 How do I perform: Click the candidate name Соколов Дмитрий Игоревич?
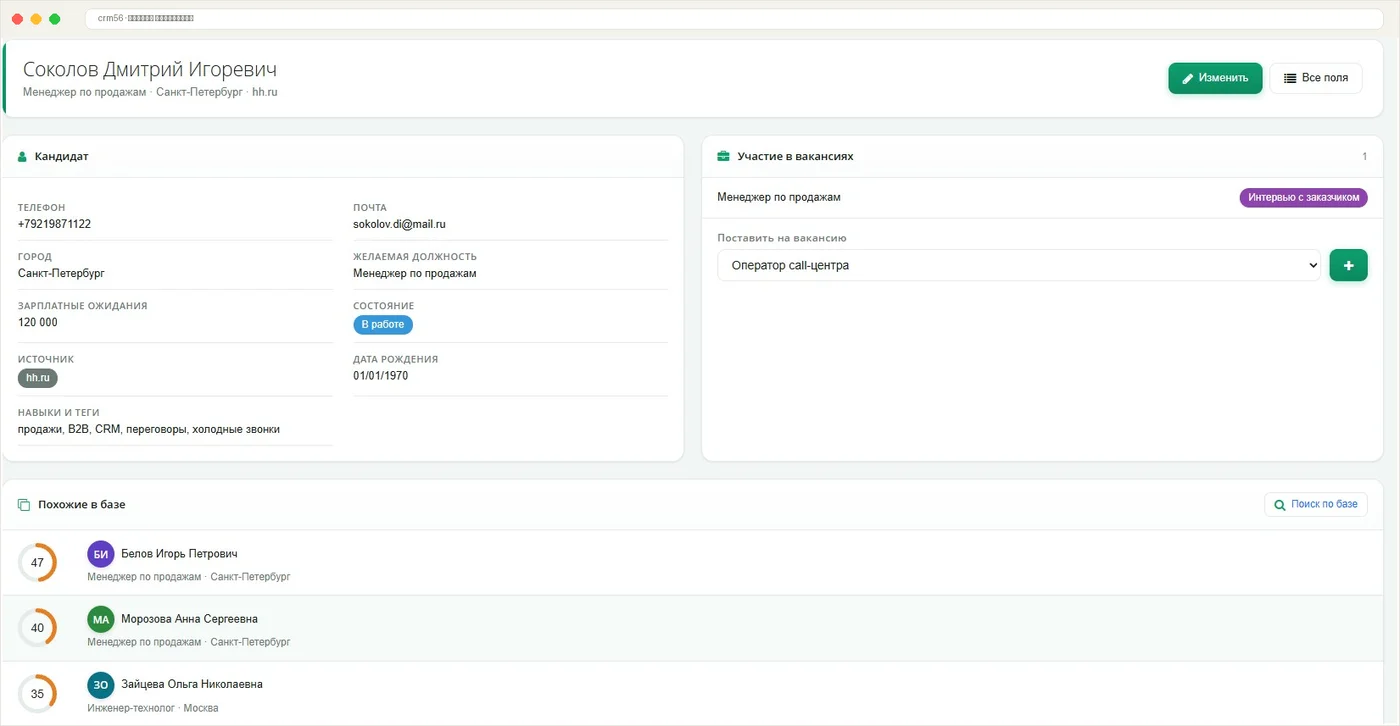click(x=150, y=70)
